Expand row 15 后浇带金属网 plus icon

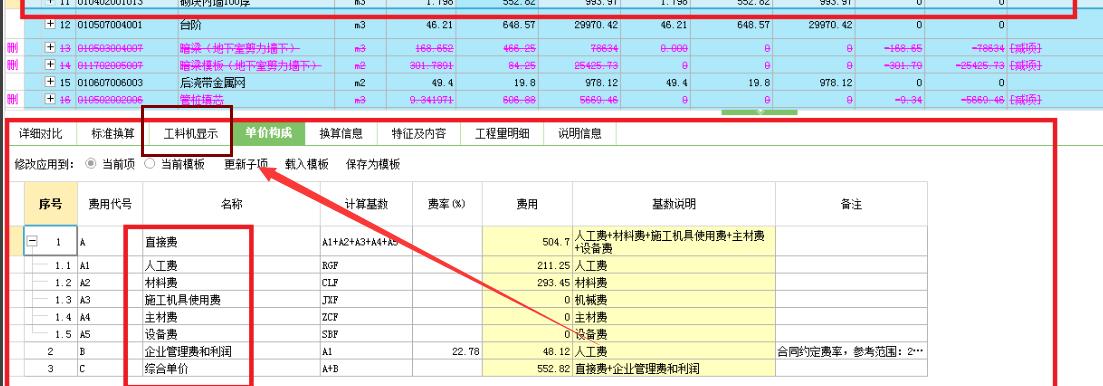pyautogui.click(x=49, y=82)
